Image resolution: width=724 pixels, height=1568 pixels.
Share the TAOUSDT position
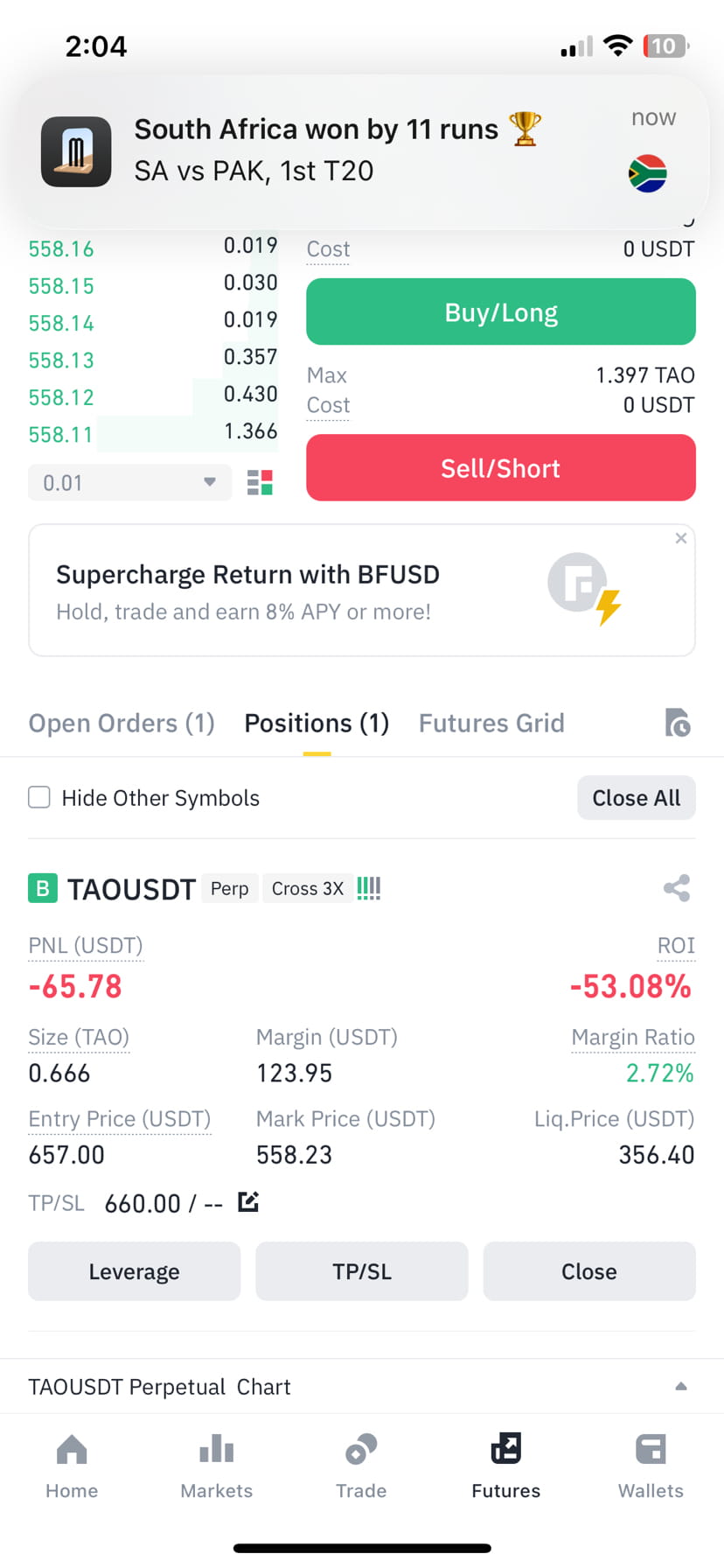pyautogui.click(x=677, y=888)
